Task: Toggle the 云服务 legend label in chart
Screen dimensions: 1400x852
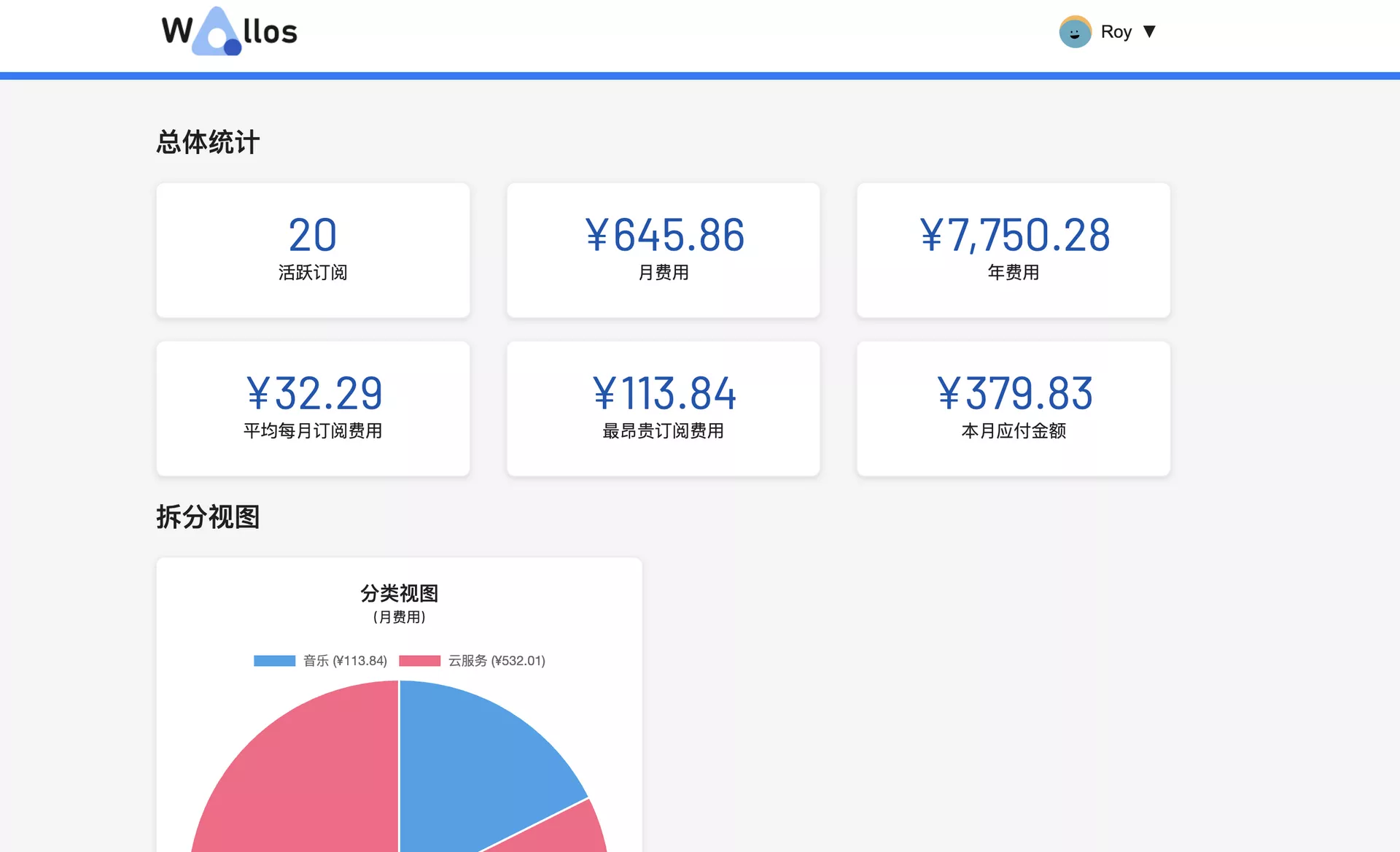Action: pos(497,661)
